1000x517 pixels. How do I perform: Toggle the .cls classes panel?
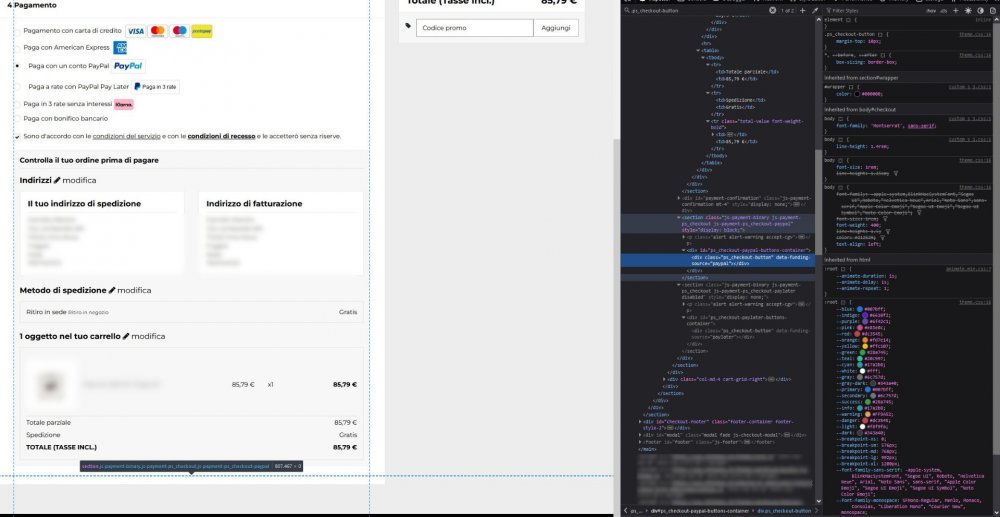point(945,11)
